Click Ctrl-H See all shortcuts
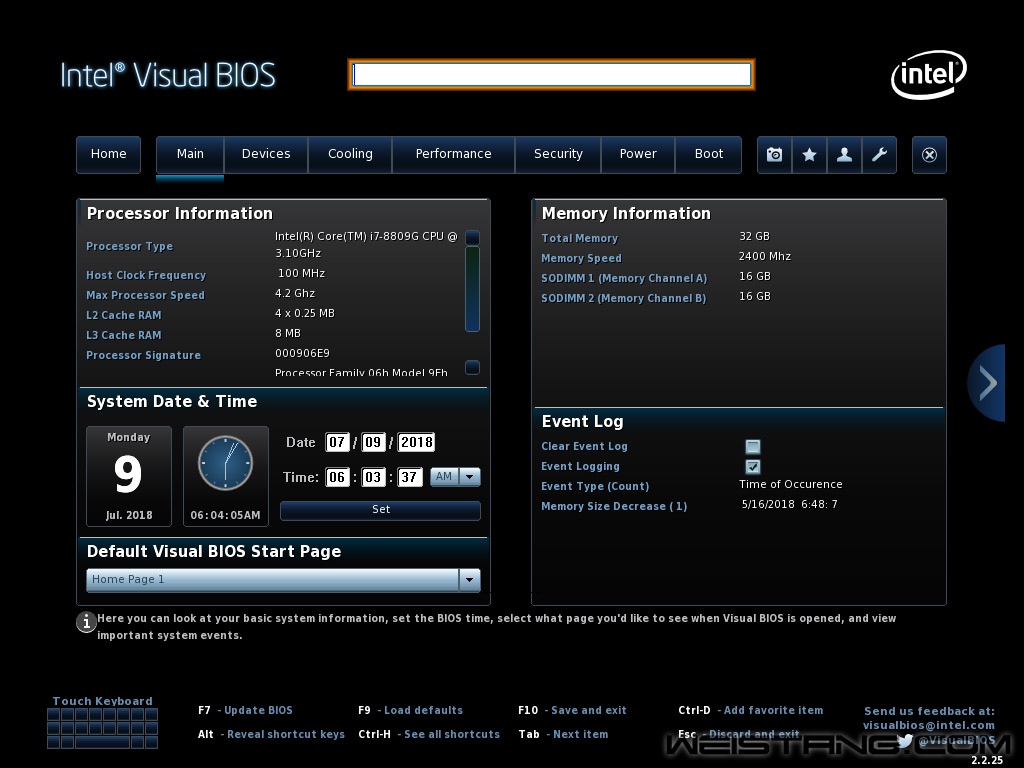 coord(429,735)
